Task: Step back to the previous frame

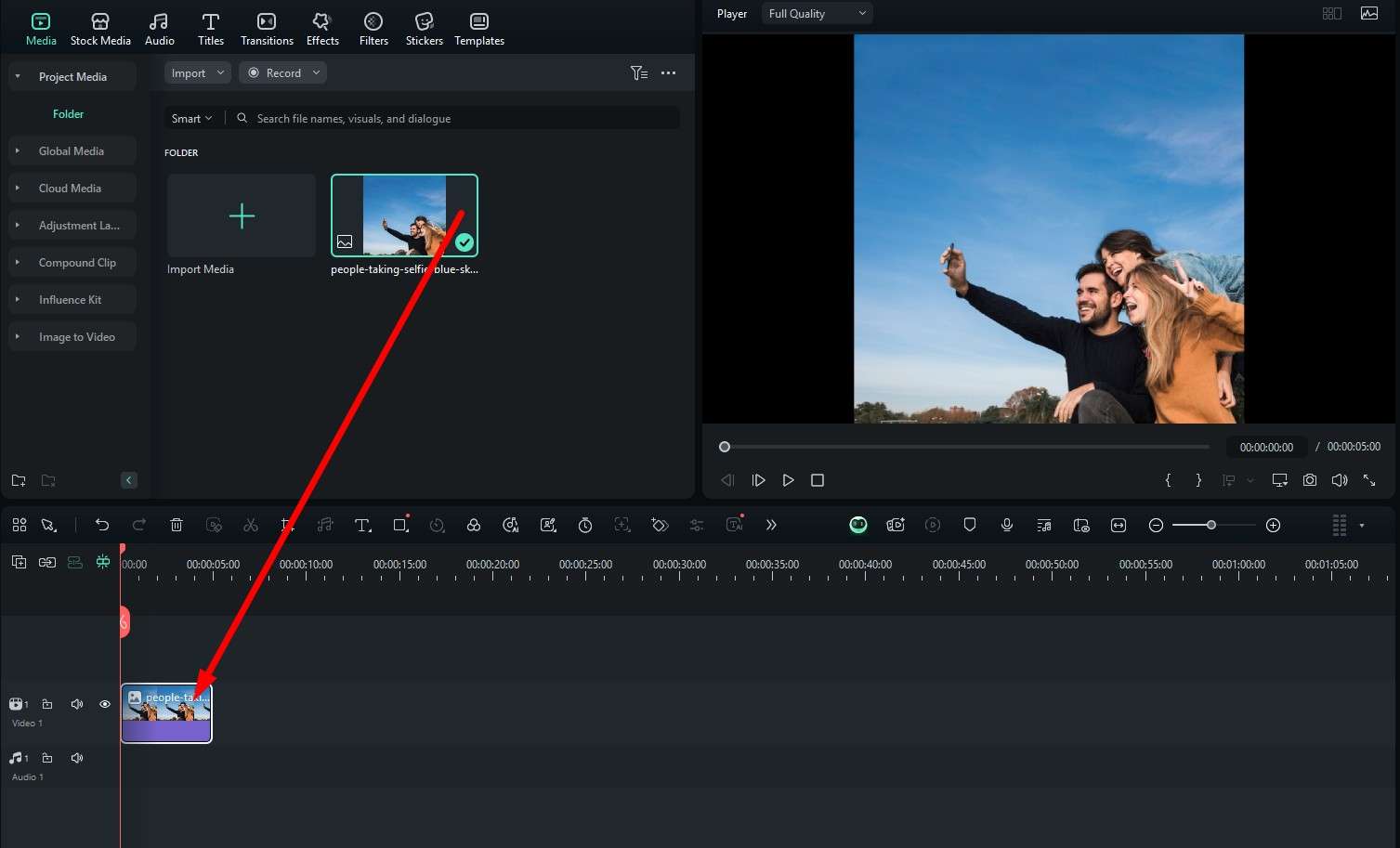Action: pyautogui.click(x=727, y=480)
